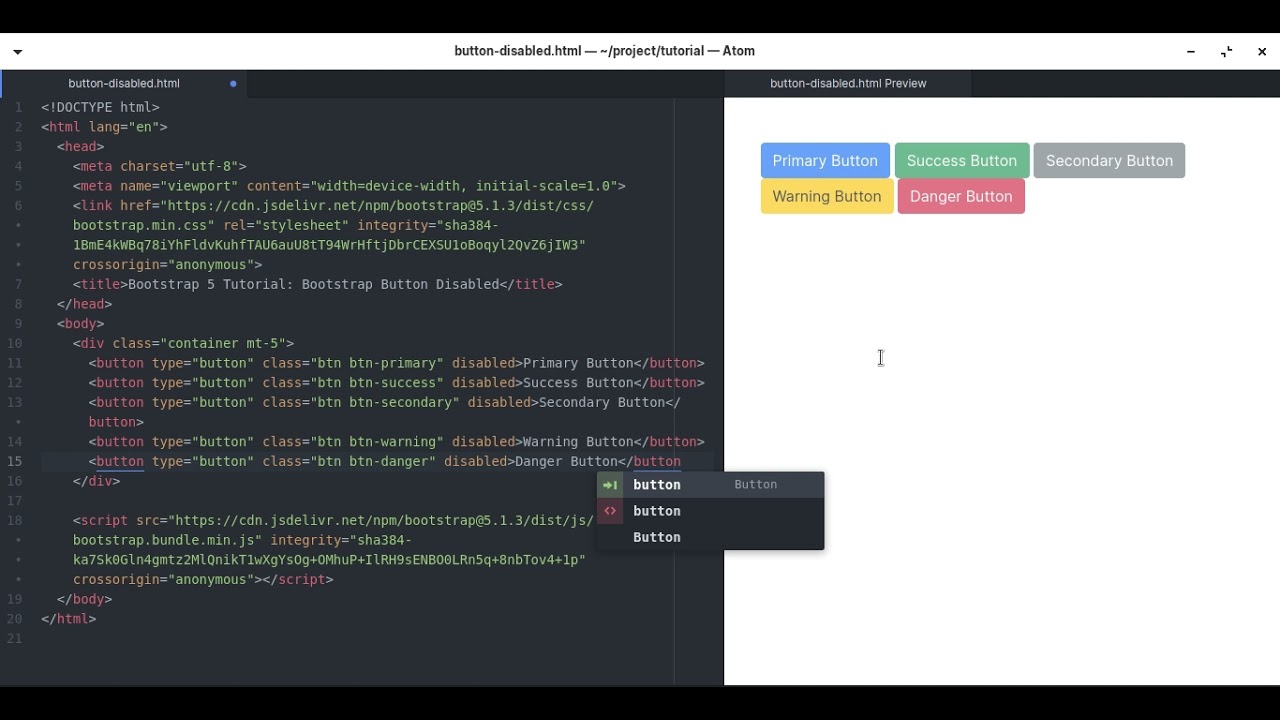Click the tag brackets icon in autocomplete
Viewport: 1280px width, 720px height.
click(x=610, y=511)
